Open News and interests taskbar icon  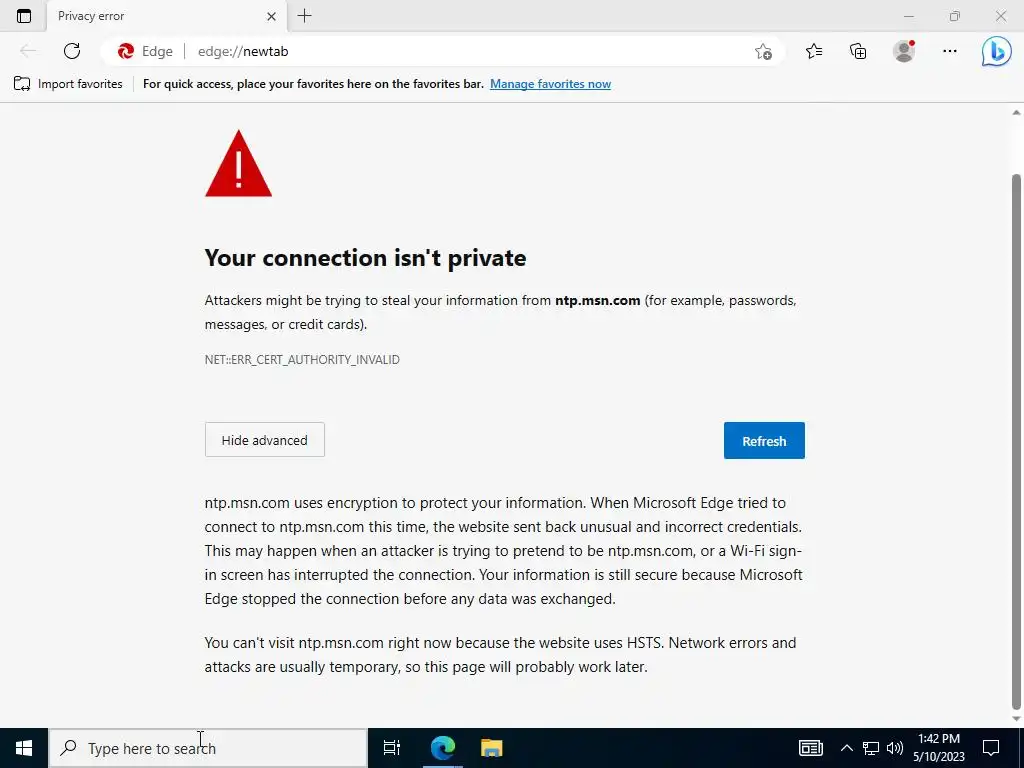810,748
